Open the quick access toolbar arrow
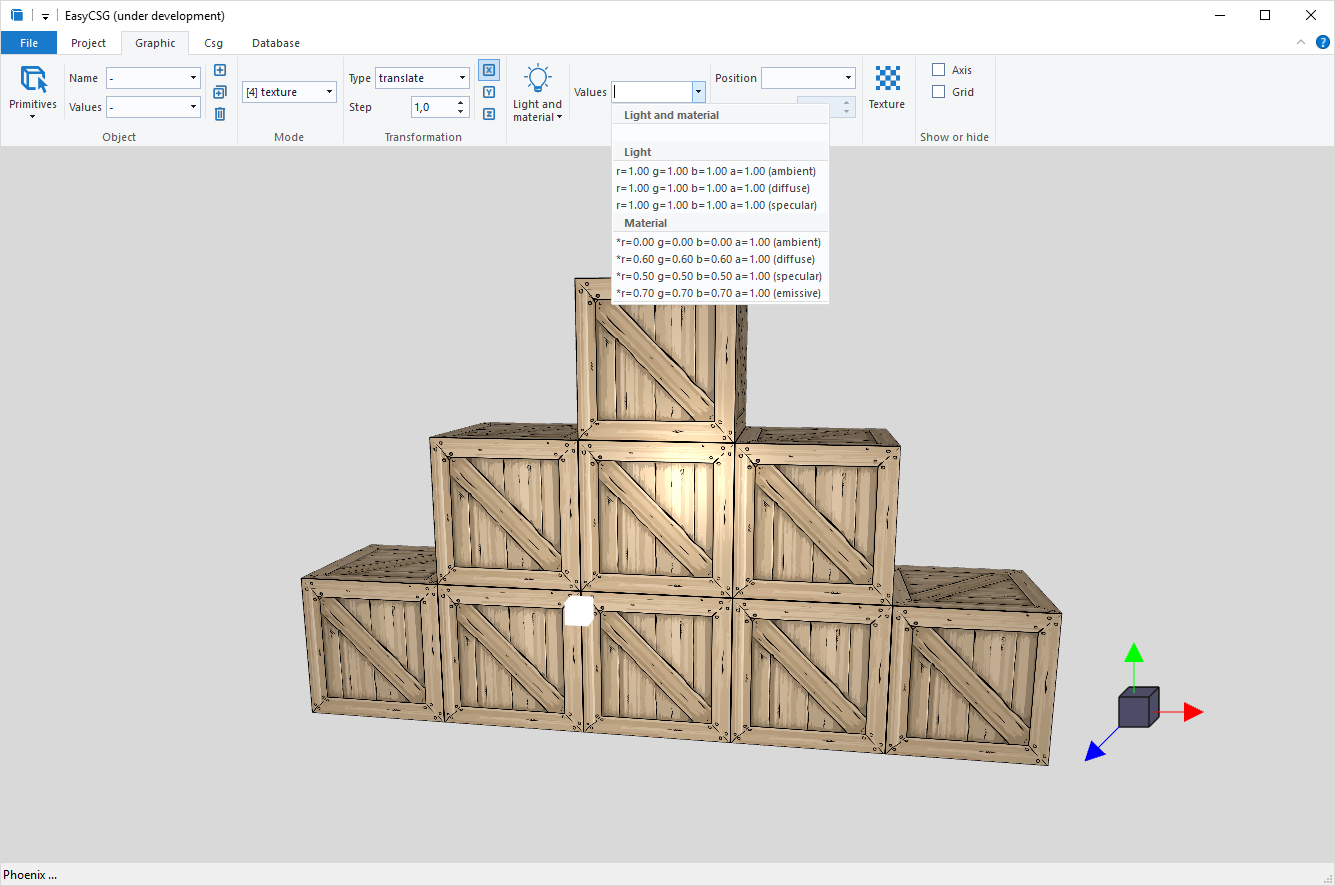Screen dimensions: 1335x886 [x=45, y=16]
